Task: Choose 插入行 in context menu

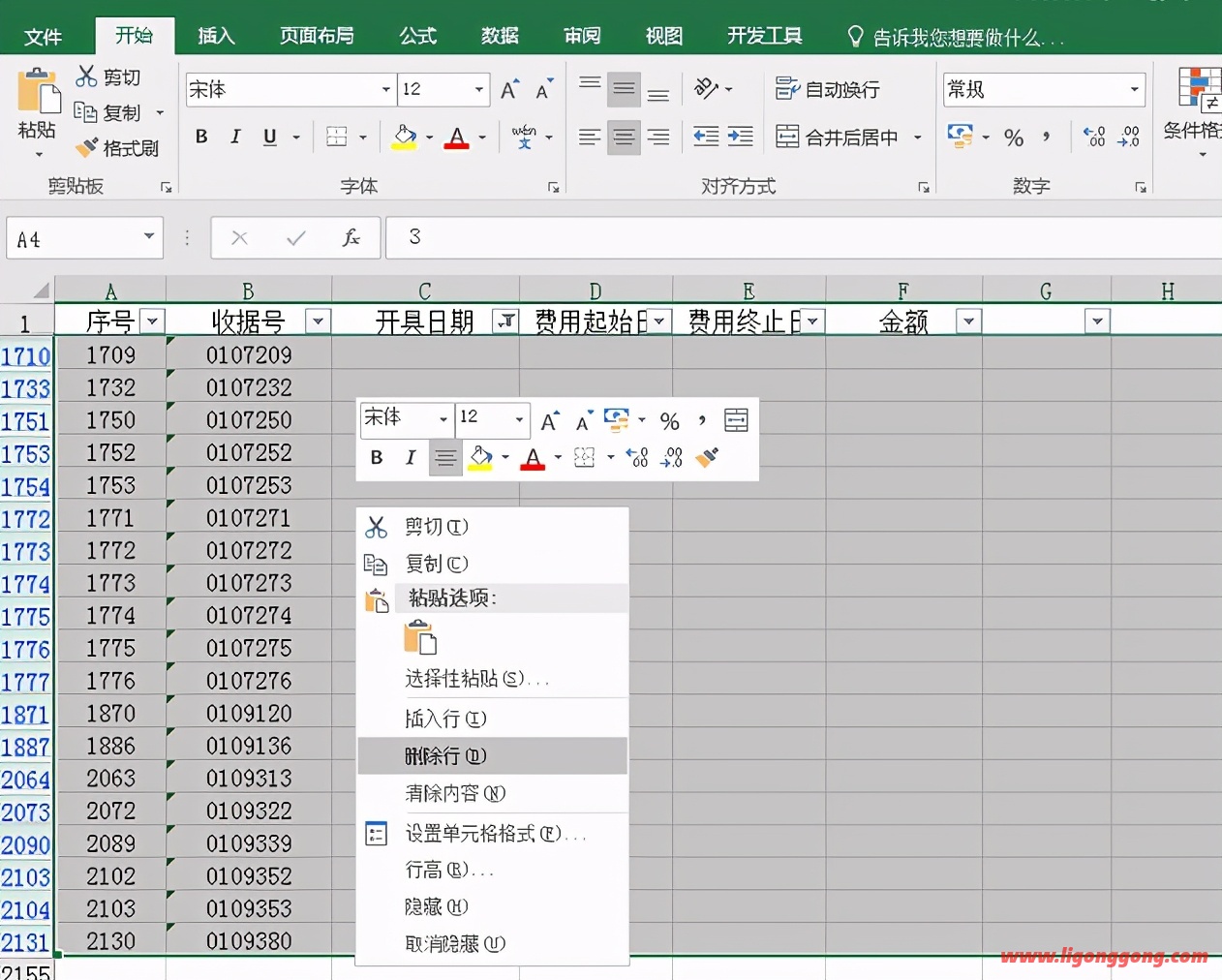Action: 493,719
